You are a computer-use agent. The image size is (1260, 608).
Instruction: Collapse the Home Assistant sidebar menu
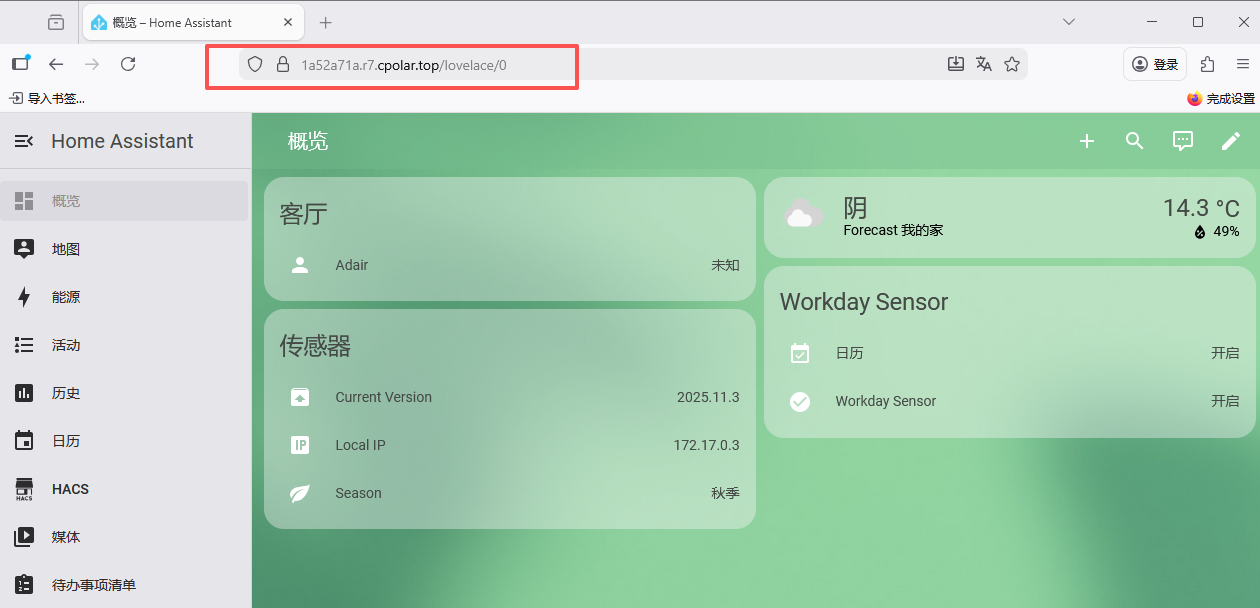click(x=24, y=141)
